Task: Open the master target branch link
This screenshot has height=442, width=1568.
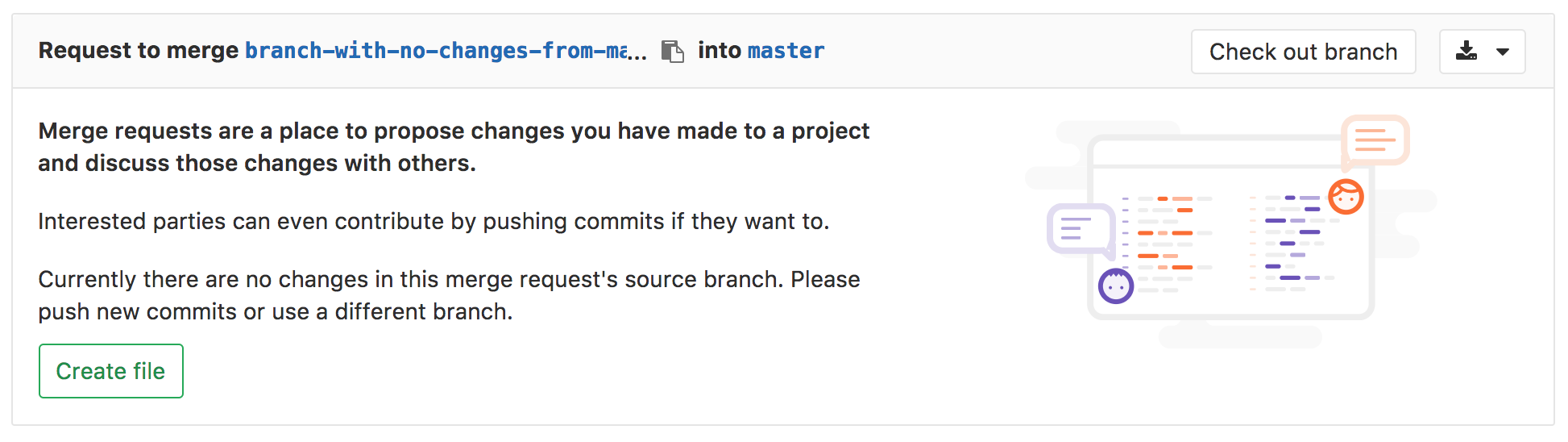Action: [x=786, y=51]
